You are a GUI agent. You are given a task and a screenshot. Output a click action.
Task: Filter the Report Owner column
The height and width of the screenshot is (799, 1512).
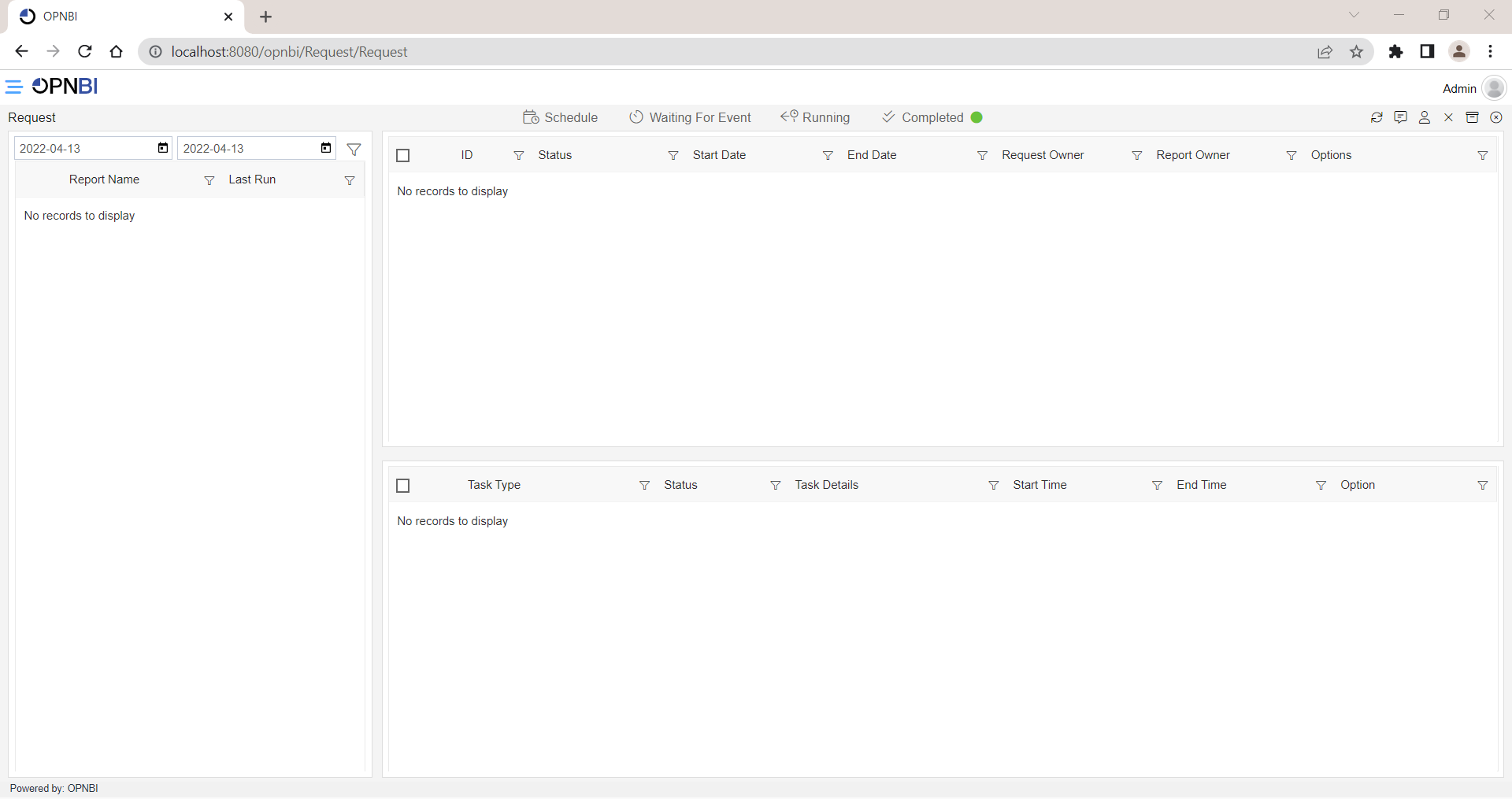[1291, 156]
